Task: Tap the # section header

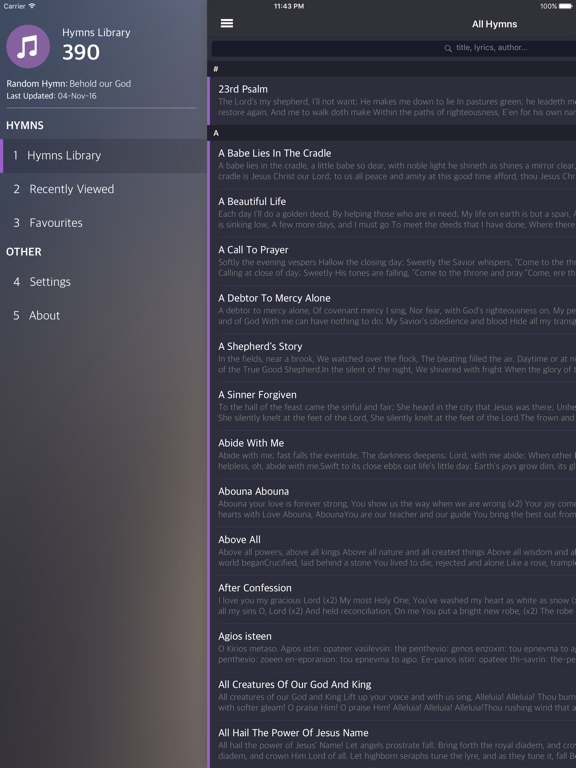Action: tap(392, 69)
